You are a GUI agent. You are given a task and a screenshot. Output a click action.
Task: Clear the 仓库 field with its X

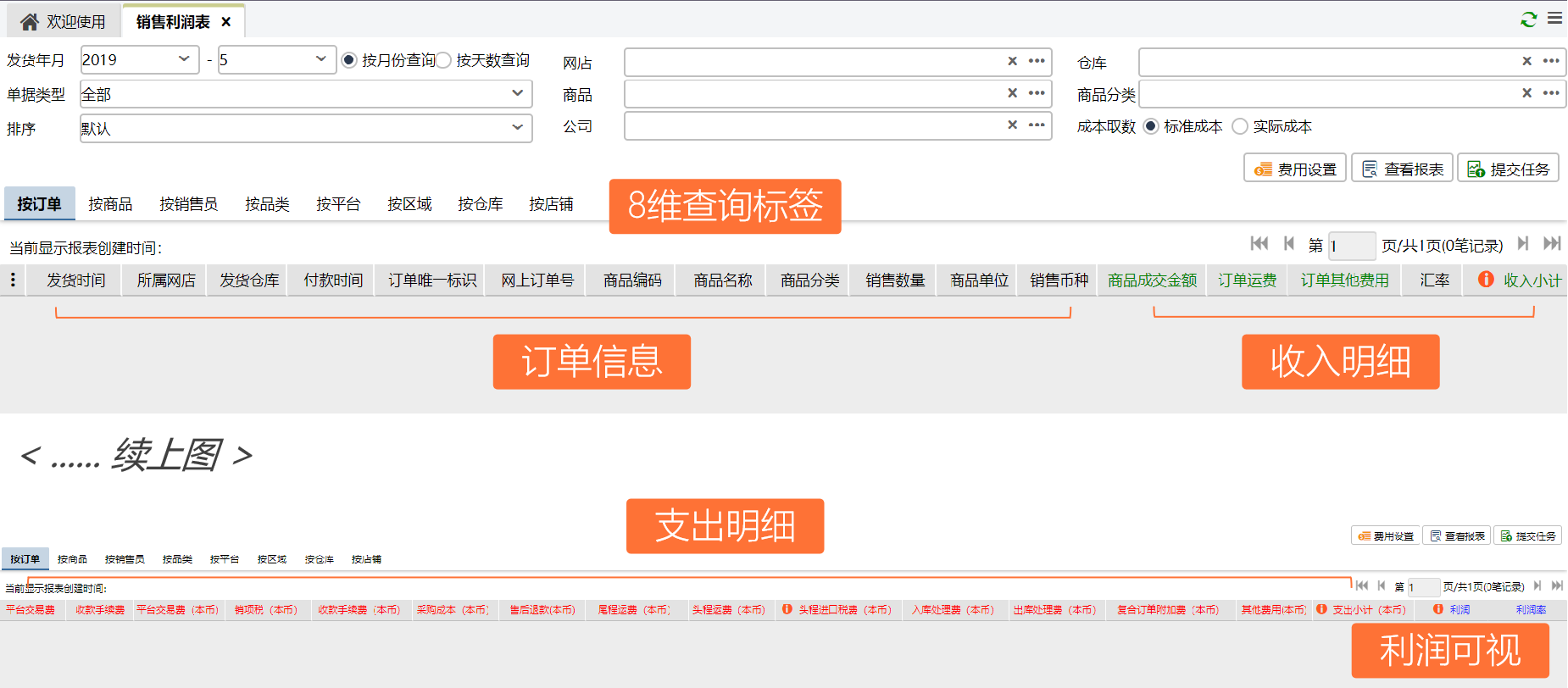1526,61
